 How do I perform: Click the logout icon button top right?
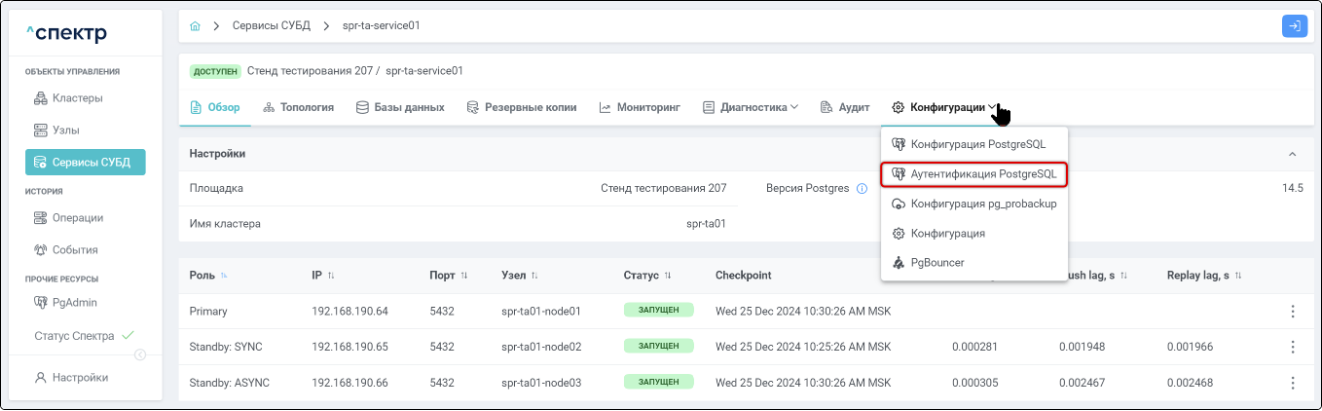point(1294,26)
